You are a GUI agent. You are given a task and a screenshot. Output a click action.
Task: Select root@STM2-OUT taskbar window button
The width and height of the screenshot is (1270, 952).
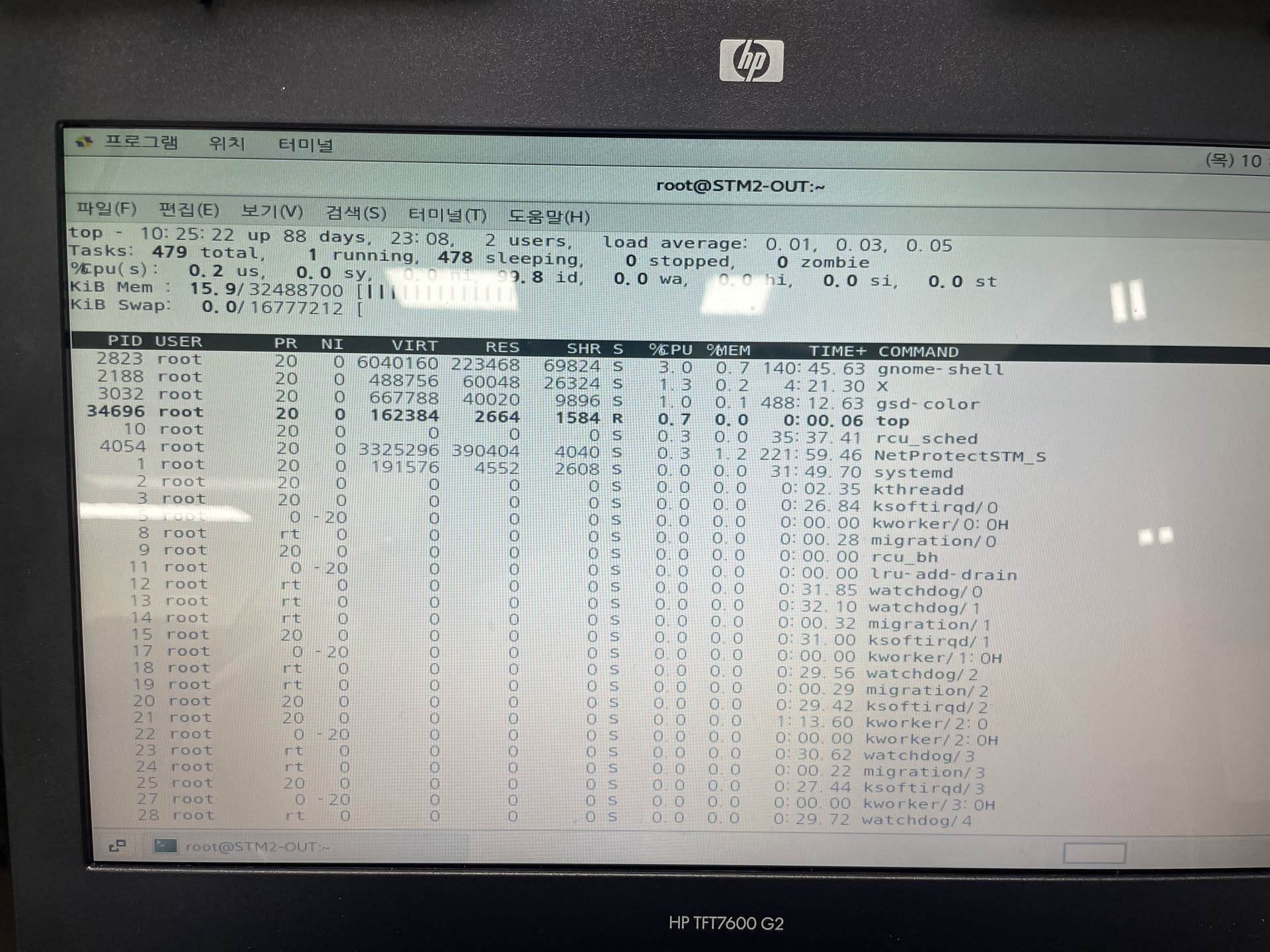pos(257,846)
